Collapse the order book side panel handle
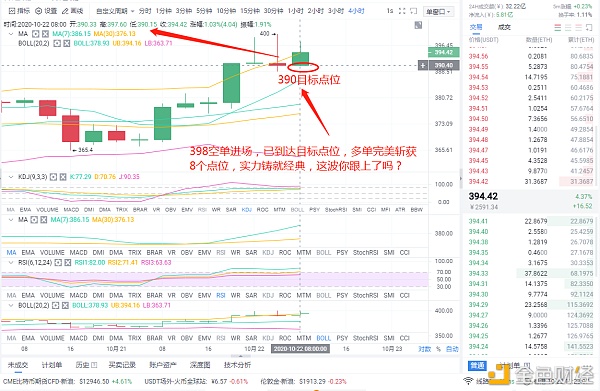 pos(461,178)
